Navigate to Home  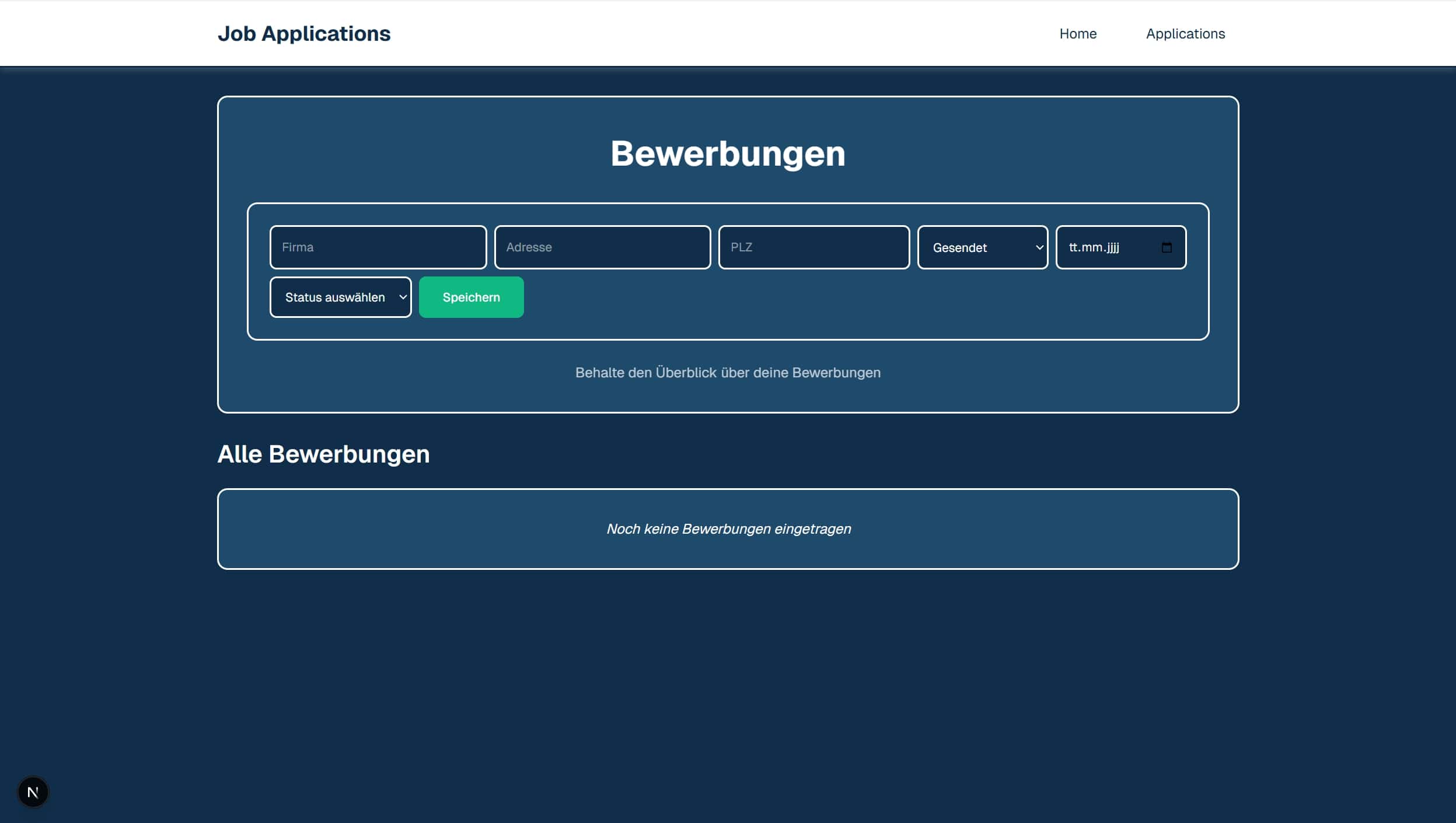click(1077, 33)
